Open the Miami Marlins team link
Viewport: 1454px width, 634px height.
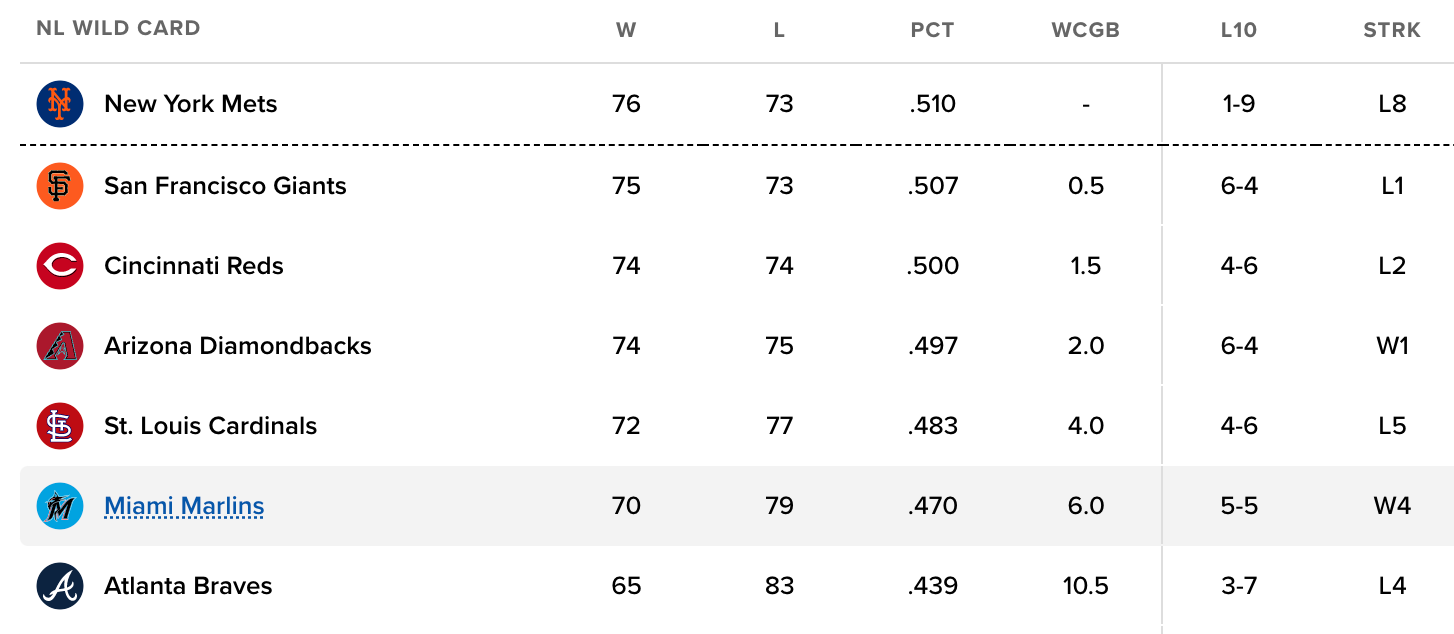(x=184, y=506)
